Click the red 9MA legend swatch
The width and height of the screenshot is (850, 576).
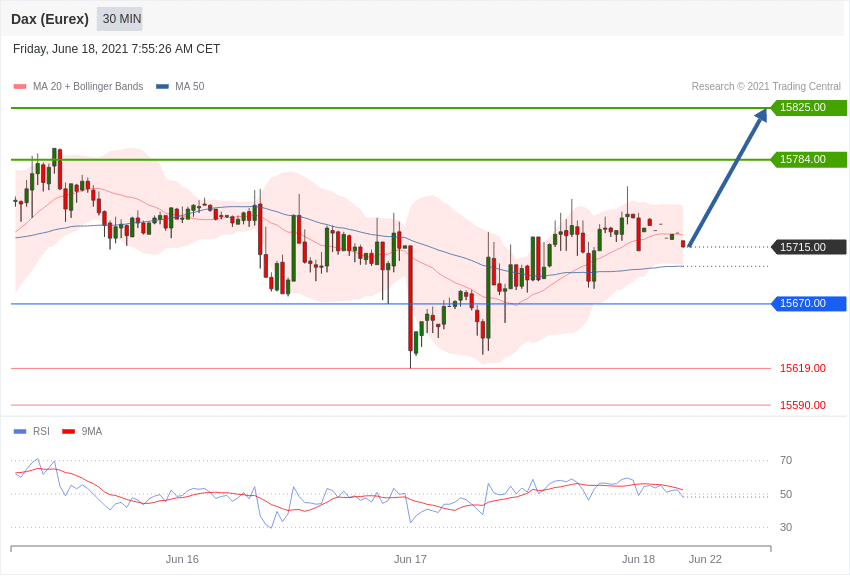[x=68, y=431]
